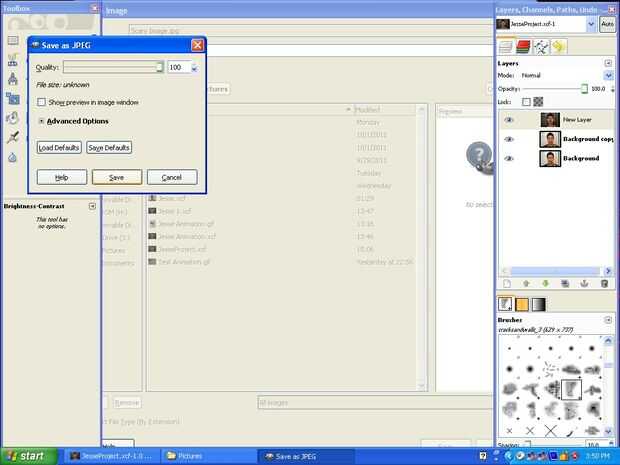The height and width of the screenshot is (465, 620).
Task: Click the Brushes list scroll-up arrow
Action: pyautogui.click(x=608, y=340)
